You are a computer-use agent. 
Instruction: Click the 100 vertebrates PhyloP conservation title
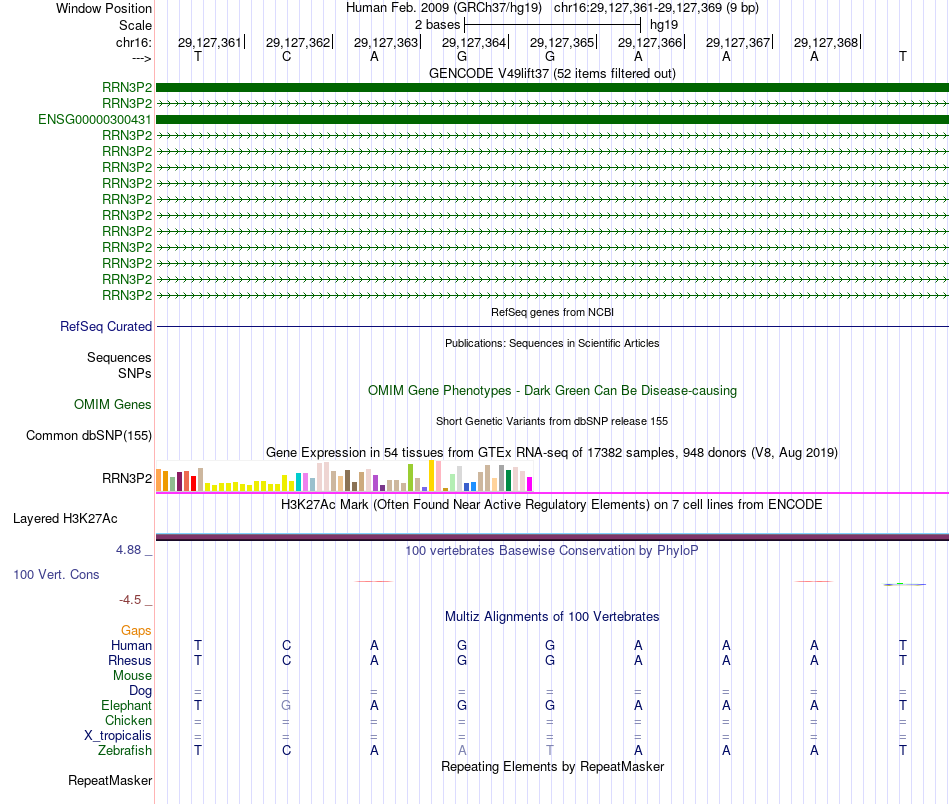(551, 550)
